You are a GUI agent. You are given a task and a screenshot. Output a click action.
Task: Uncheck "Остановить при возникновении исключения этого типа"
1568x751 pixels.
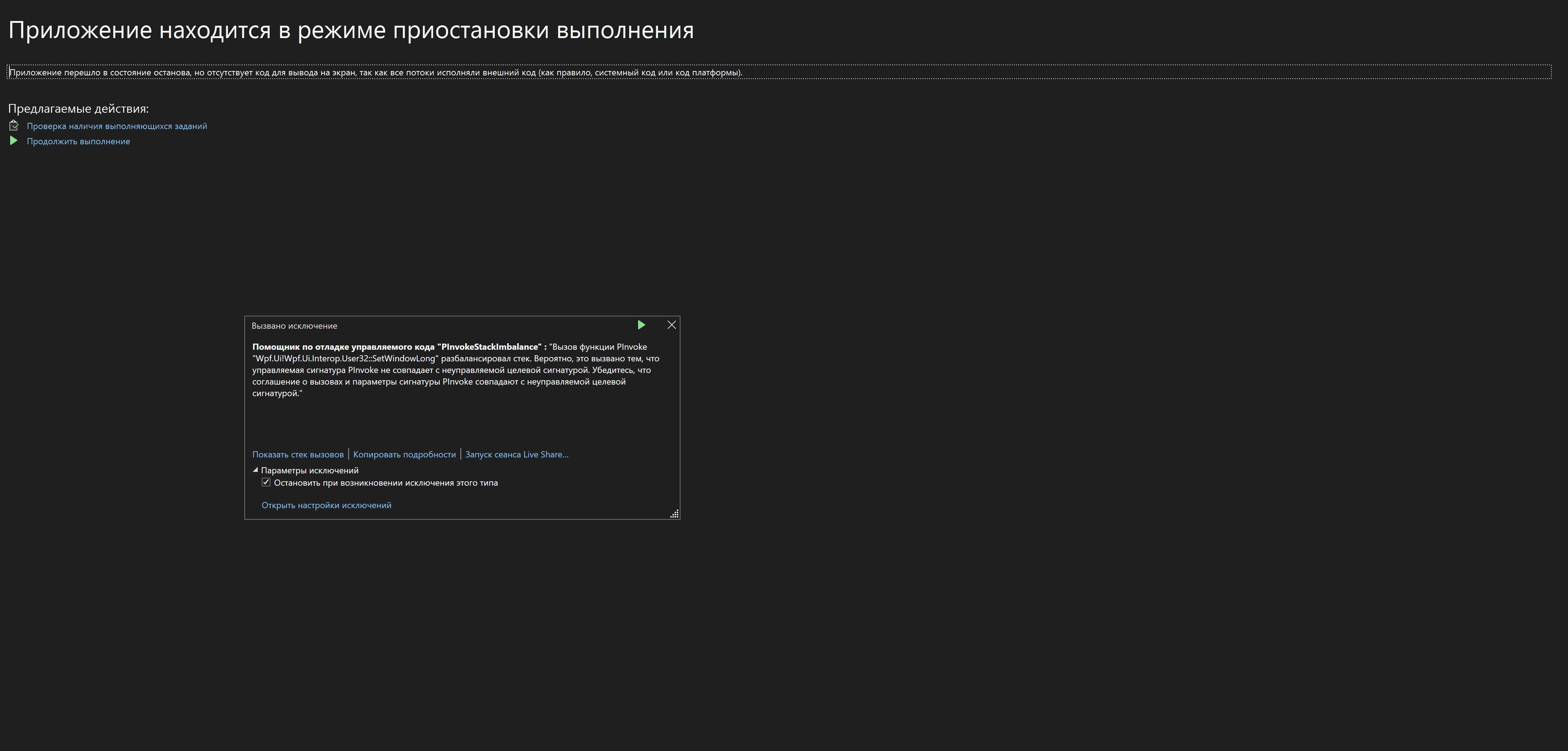266,482
